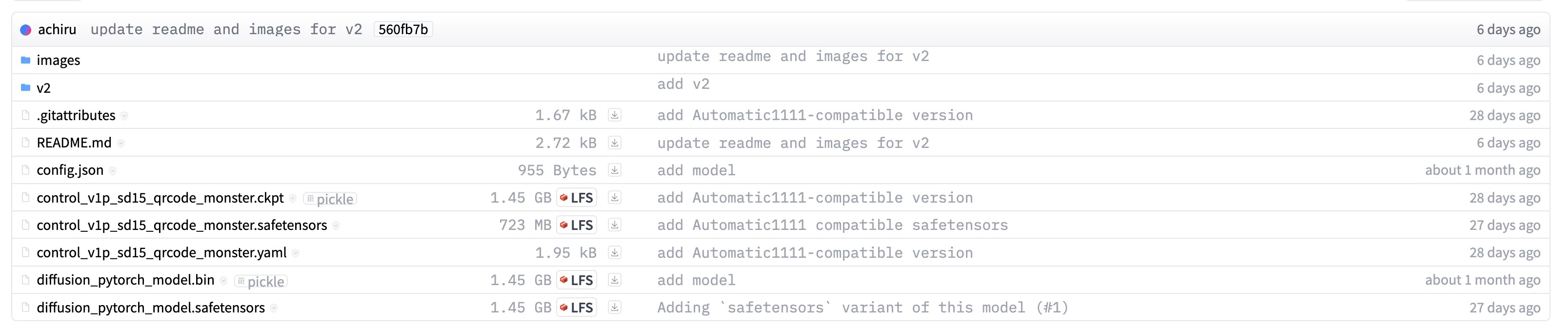Download the qrcode_monster.yaml file
The image size is (1568, 331).
click(x=614, y=252)
